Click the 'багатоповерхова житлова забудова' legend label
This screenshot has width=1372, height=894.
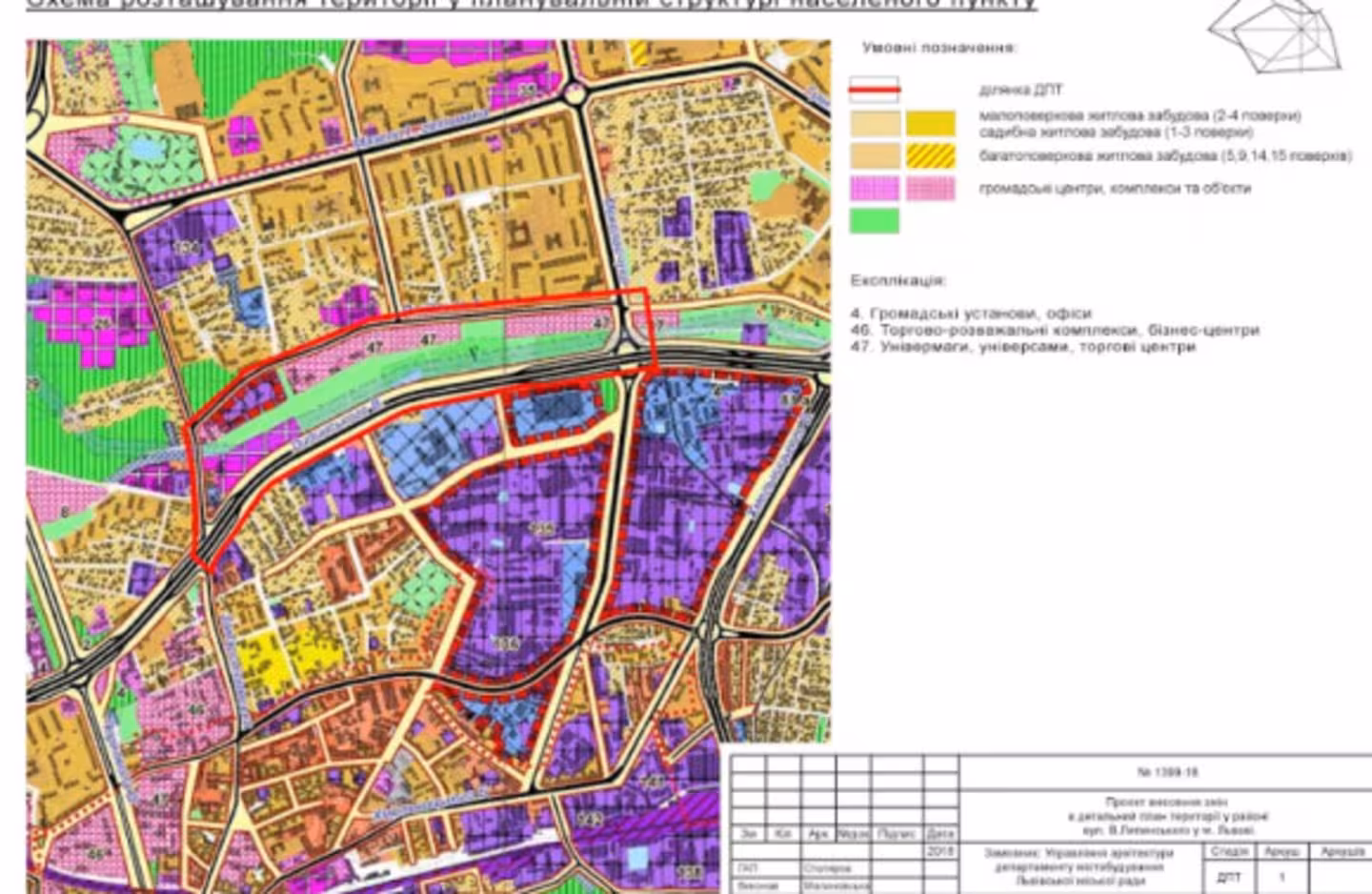click(1164, 155)
